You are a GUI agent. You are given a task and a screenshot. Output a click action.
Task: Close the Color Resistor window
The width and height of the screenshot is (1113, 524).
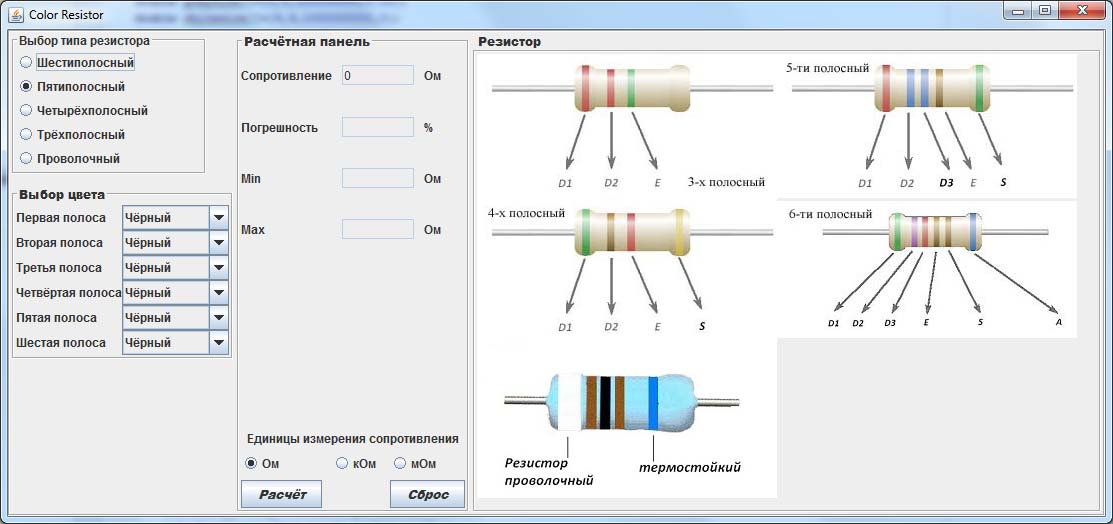tap(1083, 10)
